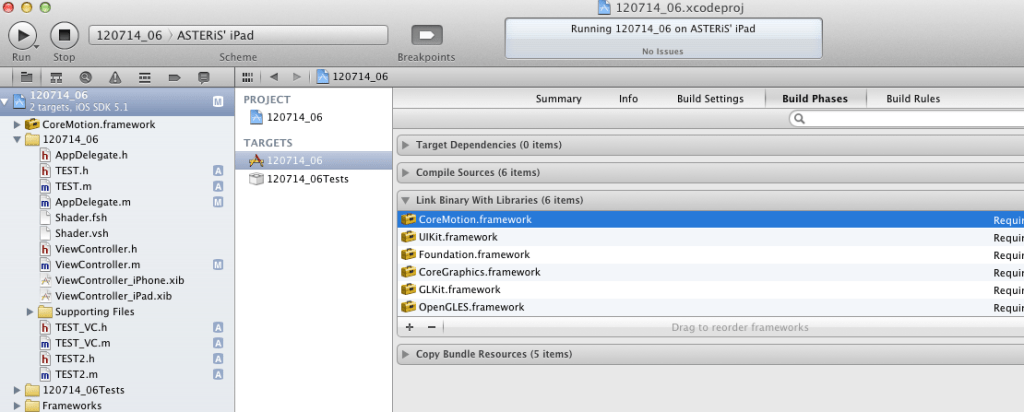Go back with the jump bar arrow
The height and width of the screenshot is (412, 1024).
point(274,77)
